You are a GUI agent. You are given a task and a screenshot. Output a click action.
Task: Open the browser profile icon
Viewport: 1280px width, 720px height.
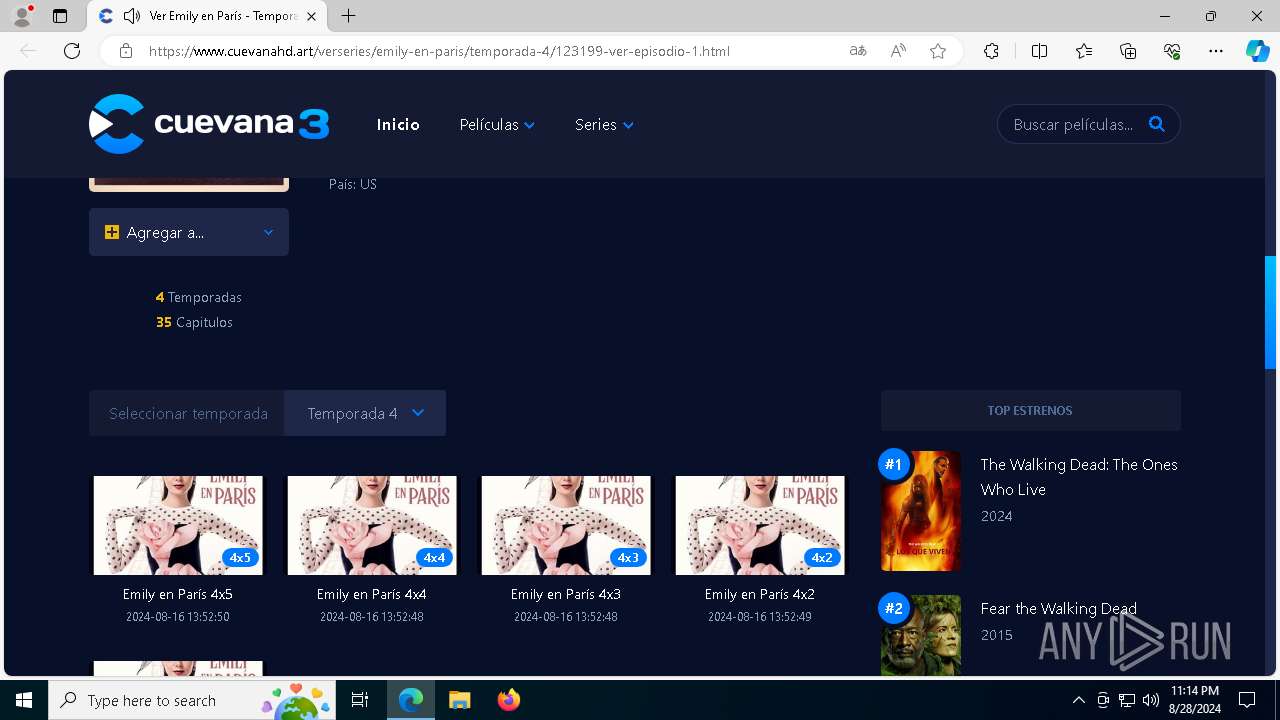tap(22, 16)
